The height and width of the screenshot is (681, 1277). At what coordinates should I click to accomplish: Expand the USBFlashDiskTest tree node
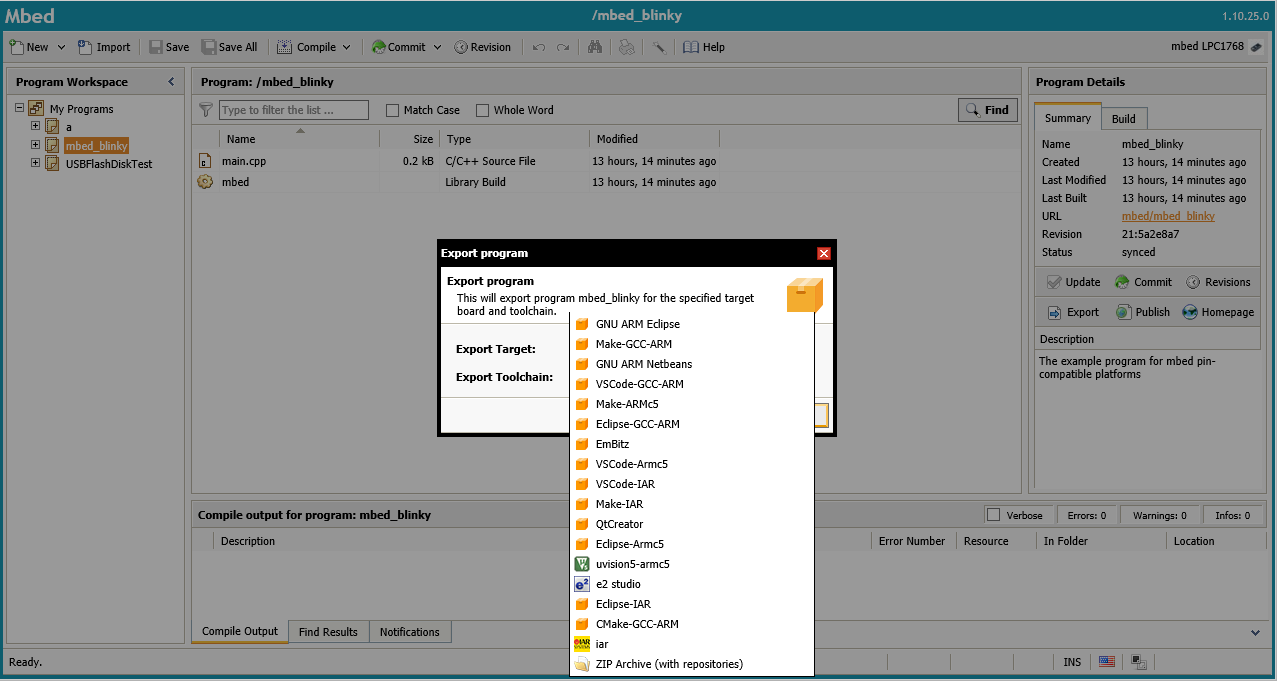(36, 163)
